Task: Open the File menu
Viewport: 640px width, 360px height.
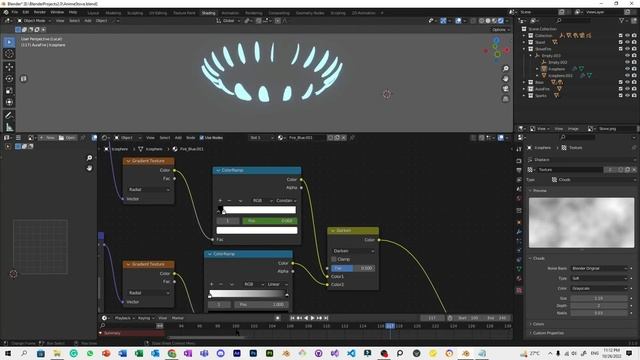Action: (x=15, y=12)
